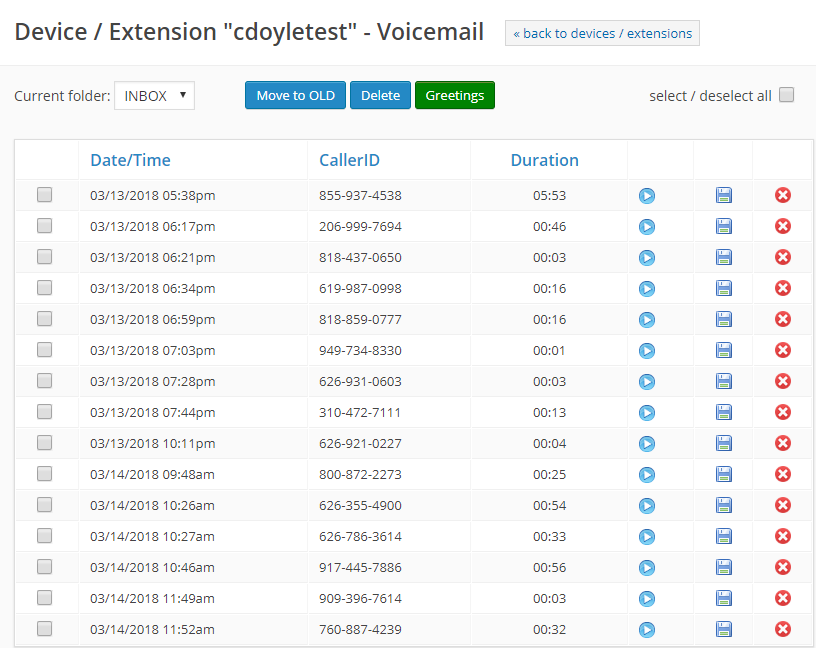
Task: Tick the 03/14/2018 10:27am row checkbox
Action: [x=44, y=536]
